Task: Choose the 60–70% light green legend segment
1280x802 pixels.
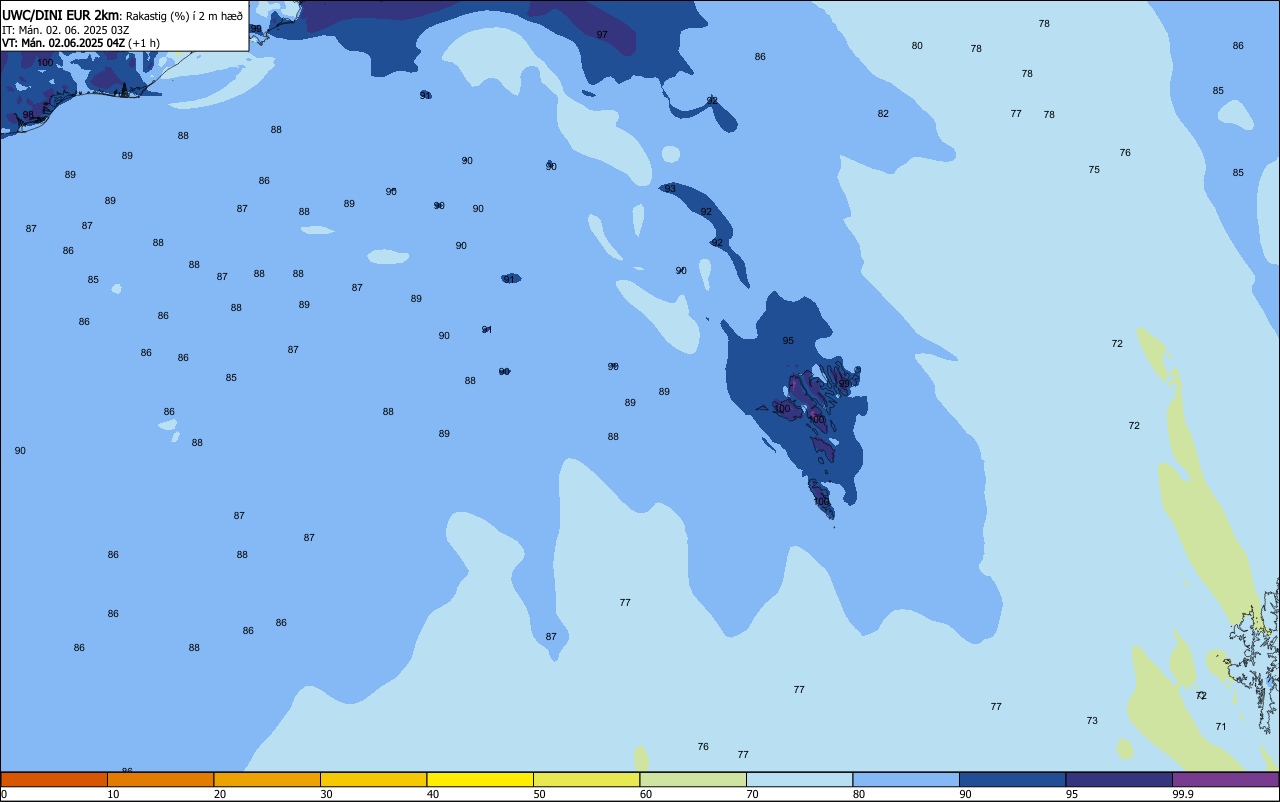Action: pyautogui.click(x=693, y=779)
